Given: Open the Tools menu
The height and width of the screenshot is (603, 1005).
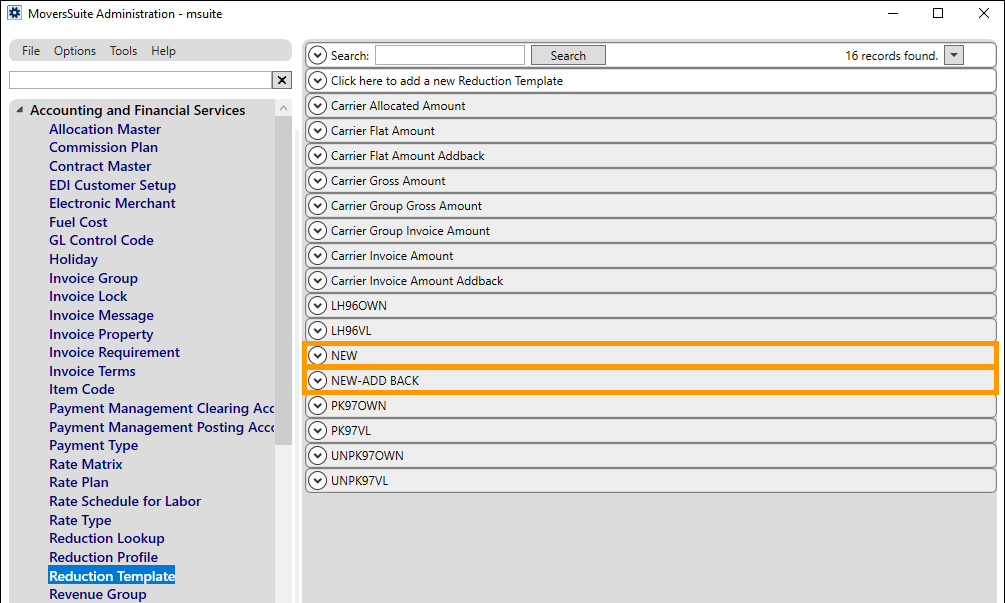Looking at the screenshot, I should point(123,51).
